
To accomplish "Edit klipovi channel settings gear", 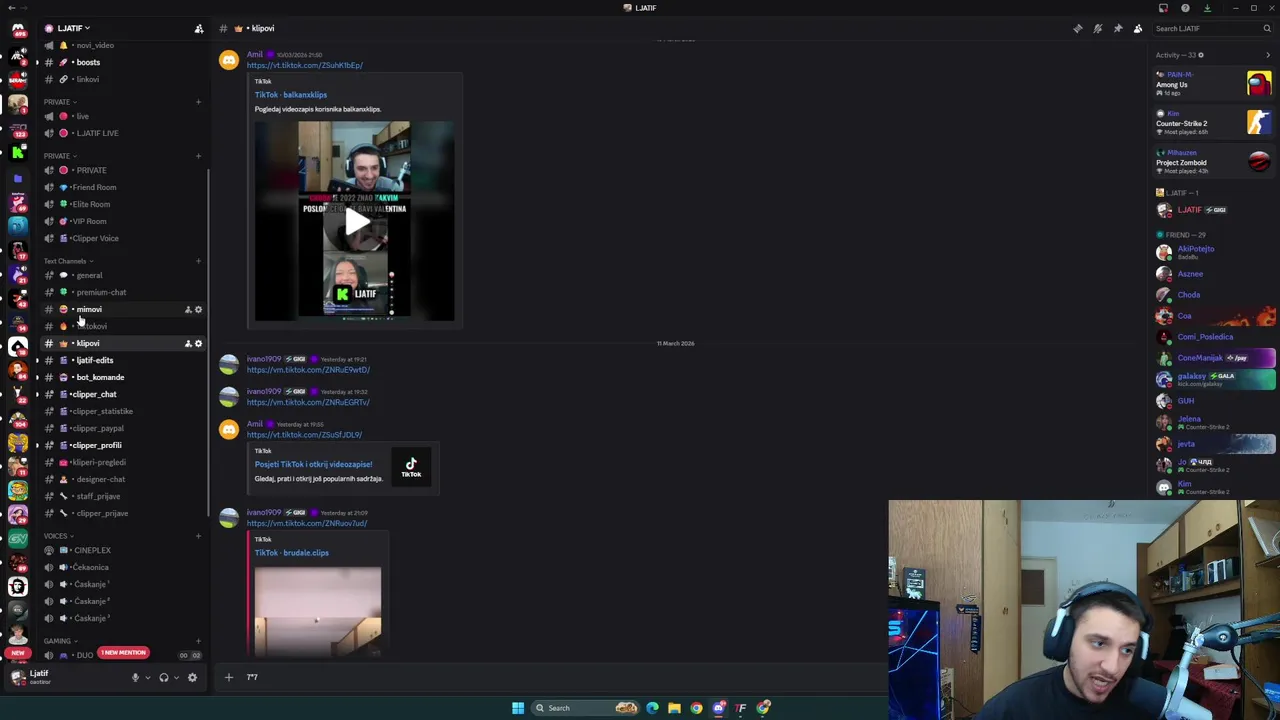I will pos(198,343).
